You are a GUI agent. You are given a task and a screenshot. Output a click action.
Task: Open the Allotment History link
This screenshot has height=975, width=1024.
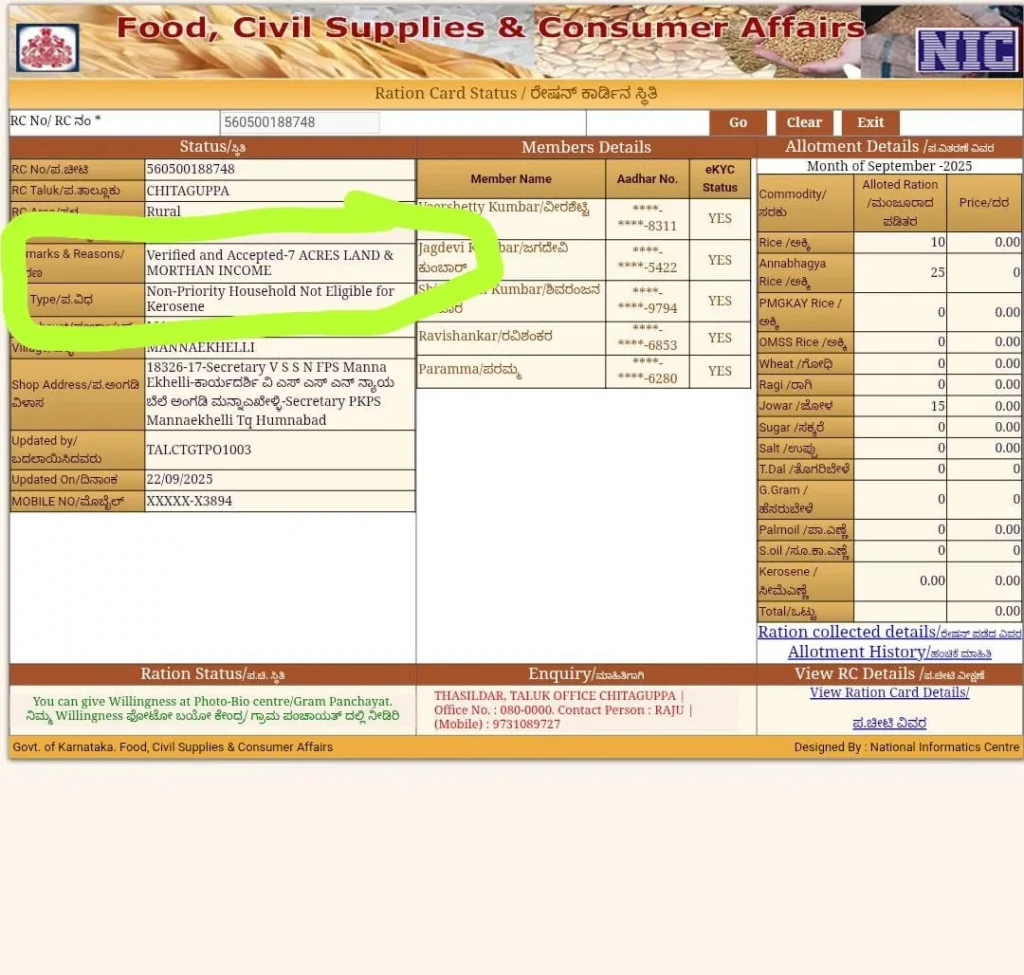[x=857, y=652]
